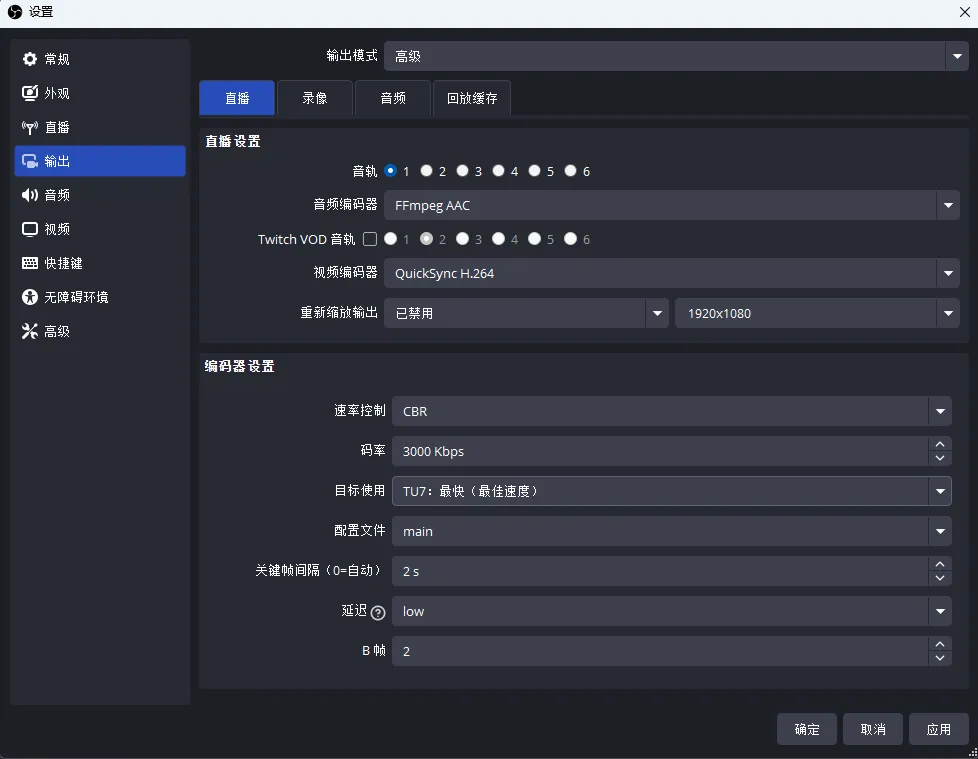978x759 pixels.
Task: Click the 延迟 help question mark icon
Action: [x=377, y=612]
